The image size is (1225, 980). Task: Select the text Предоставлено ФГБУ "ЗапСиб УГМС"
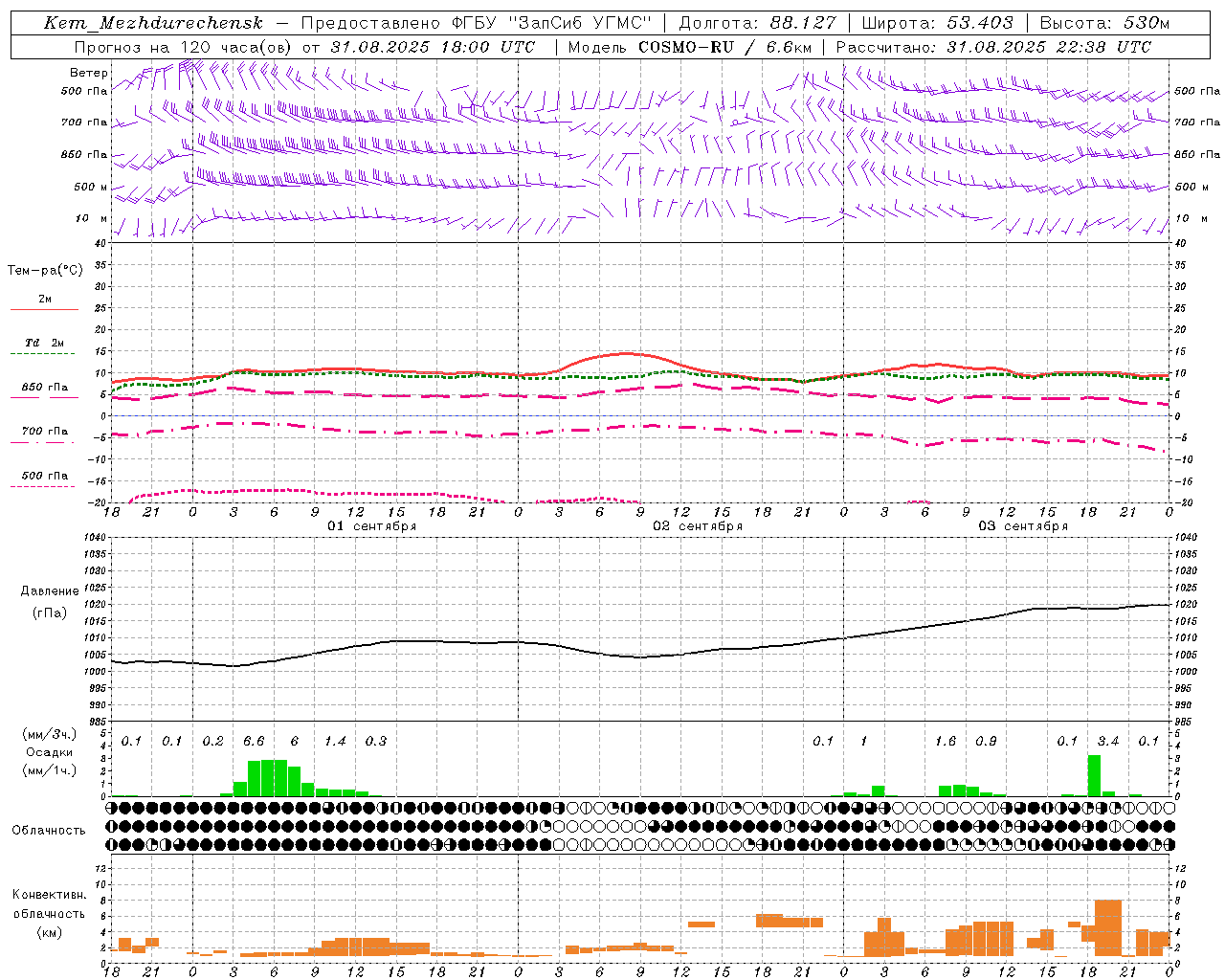[476, 23]
